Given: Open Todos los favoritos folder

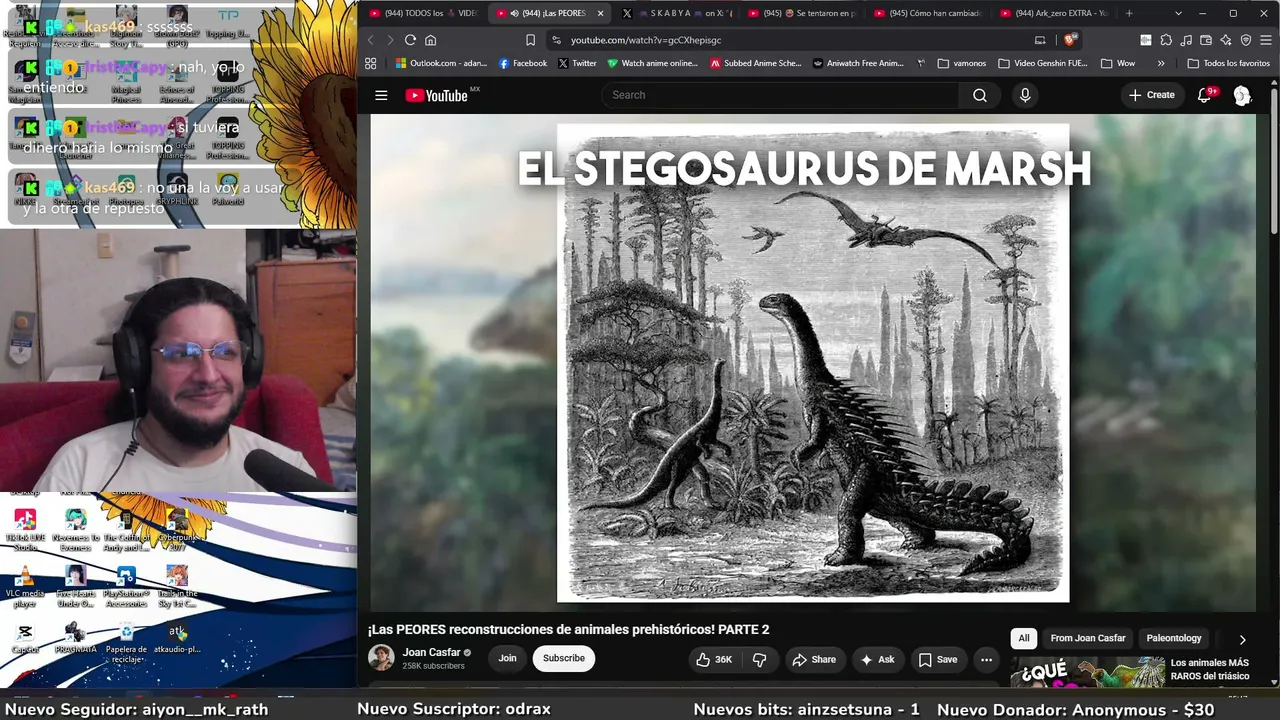Looking at the screenshot, I should point(1228,63).
